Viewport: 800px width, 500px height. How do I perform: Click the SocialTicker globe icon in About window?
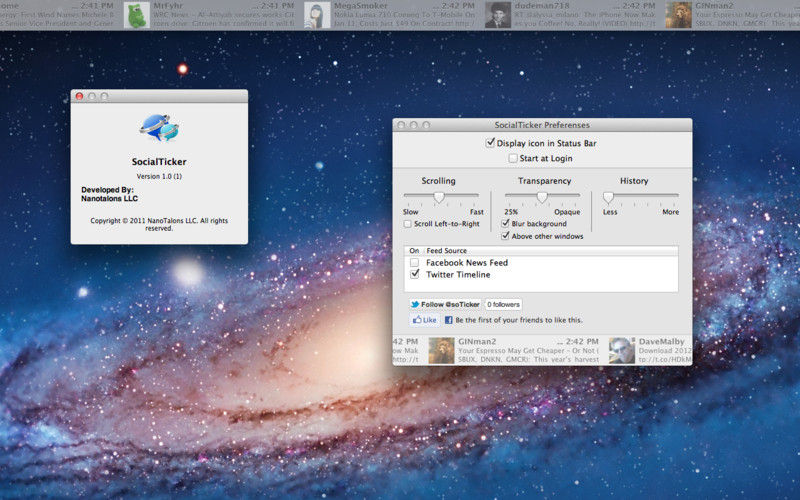coord(159,128)
